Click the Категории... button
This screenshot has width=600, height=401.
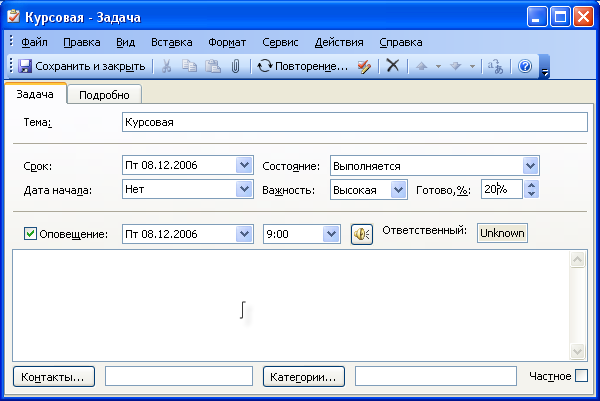click(303, 377)
